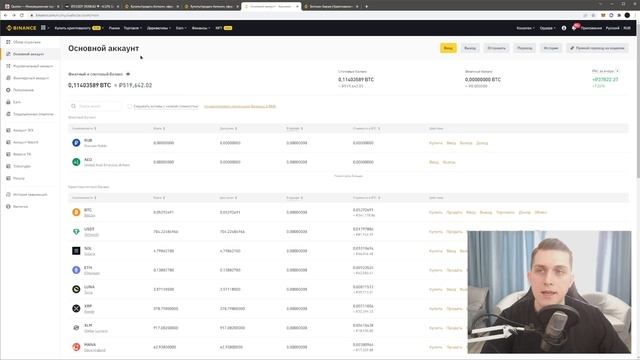Switch to the first browser tab
640x360 pixels.
31,7
